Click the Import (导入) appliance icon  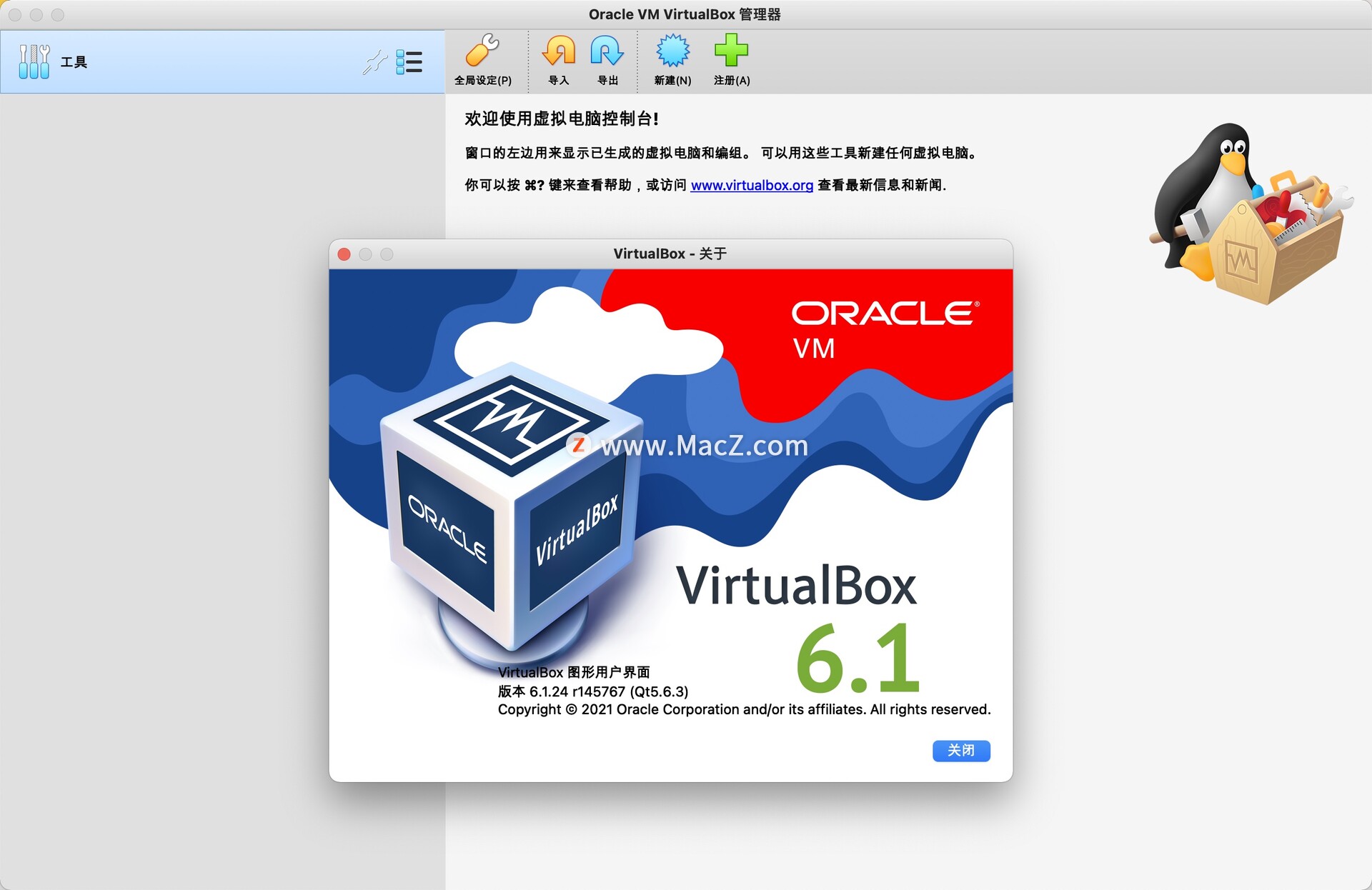pyautogui.click(x=559, y=52)
